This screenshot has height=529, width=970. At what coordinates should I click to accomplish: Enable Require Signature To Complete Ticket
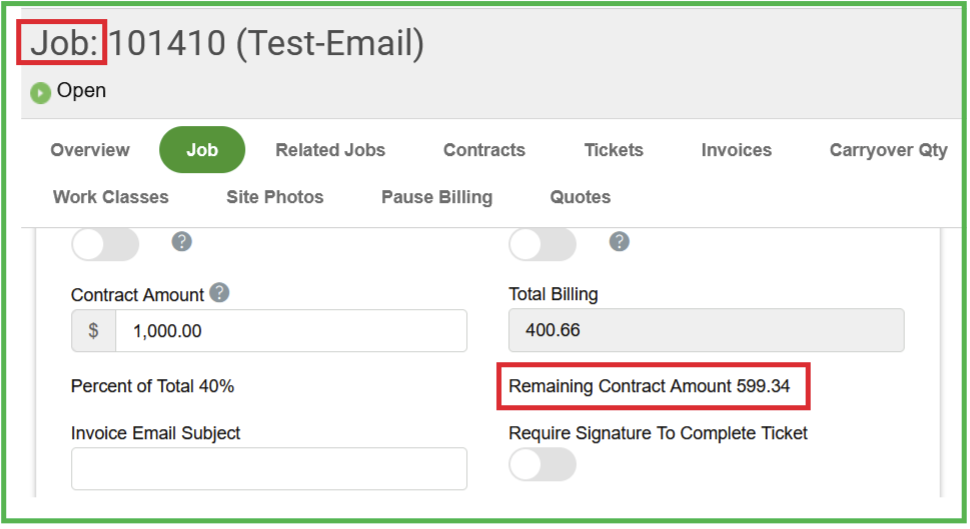point(542,464)
